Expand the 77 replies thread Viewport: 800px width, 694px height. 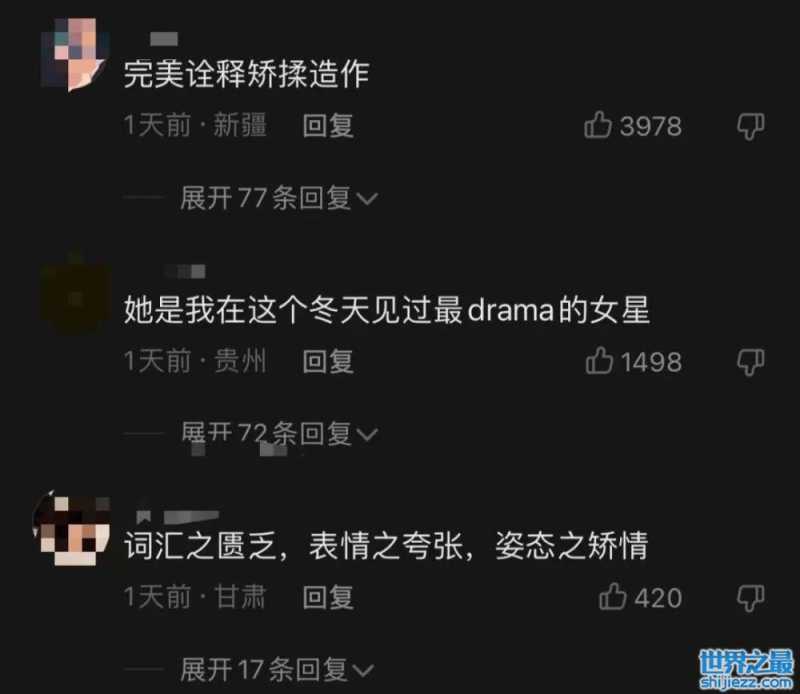[279, 198]
